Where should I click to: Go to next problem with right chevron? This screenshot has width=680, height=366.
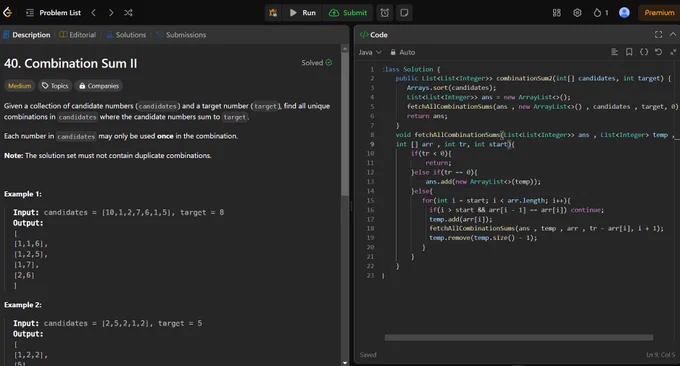coord(111,13)
